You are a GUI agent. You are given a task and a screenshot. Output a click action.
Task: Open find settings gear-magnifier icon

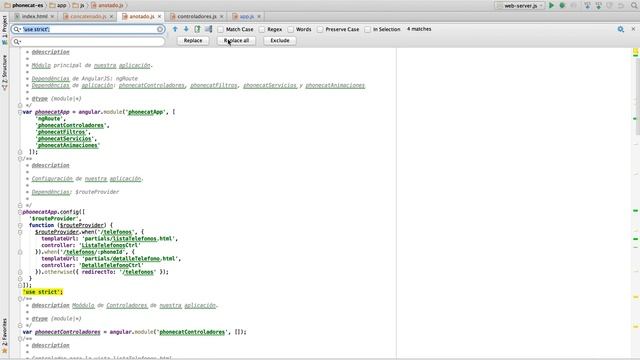621,29
